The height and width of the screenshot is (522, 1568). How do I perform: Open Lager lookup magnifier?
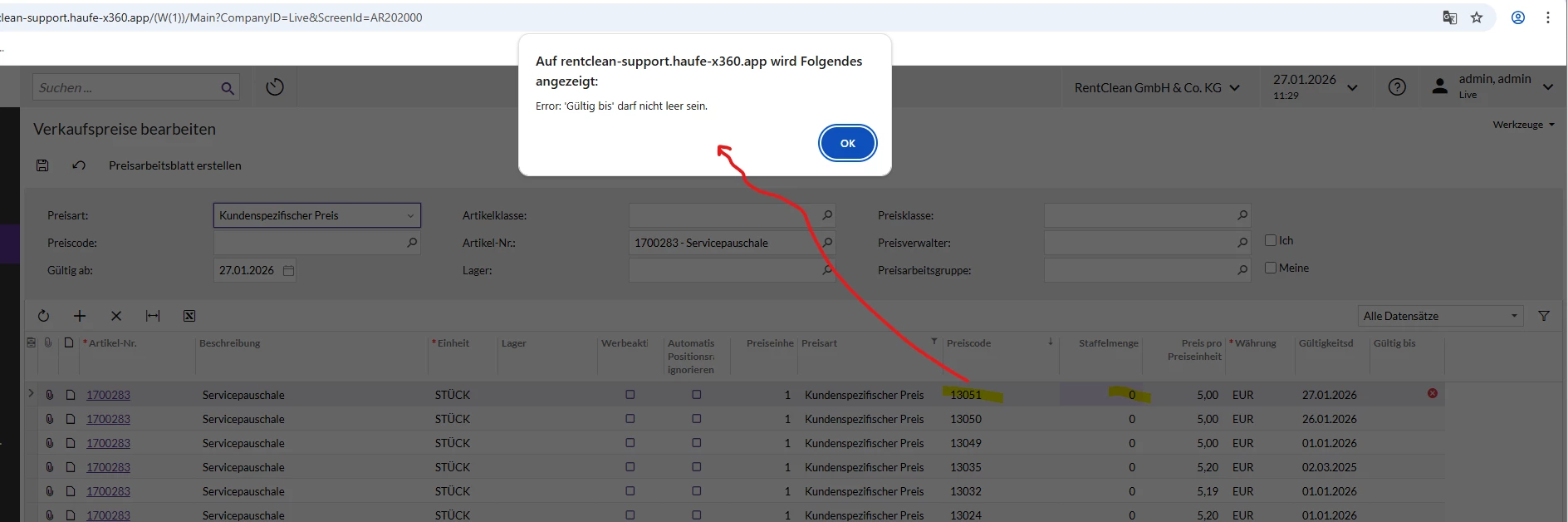point(827,270)
